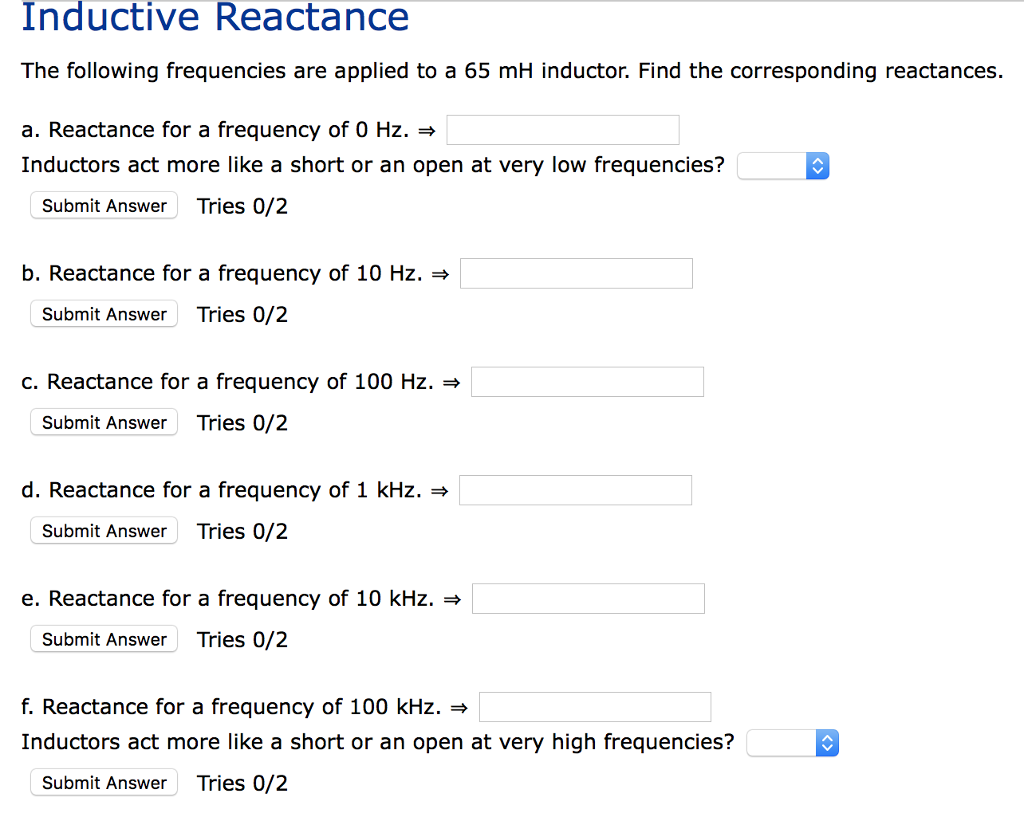Click Tries 0/2 text under part a
1024x813 pixels.
(242, 206)
